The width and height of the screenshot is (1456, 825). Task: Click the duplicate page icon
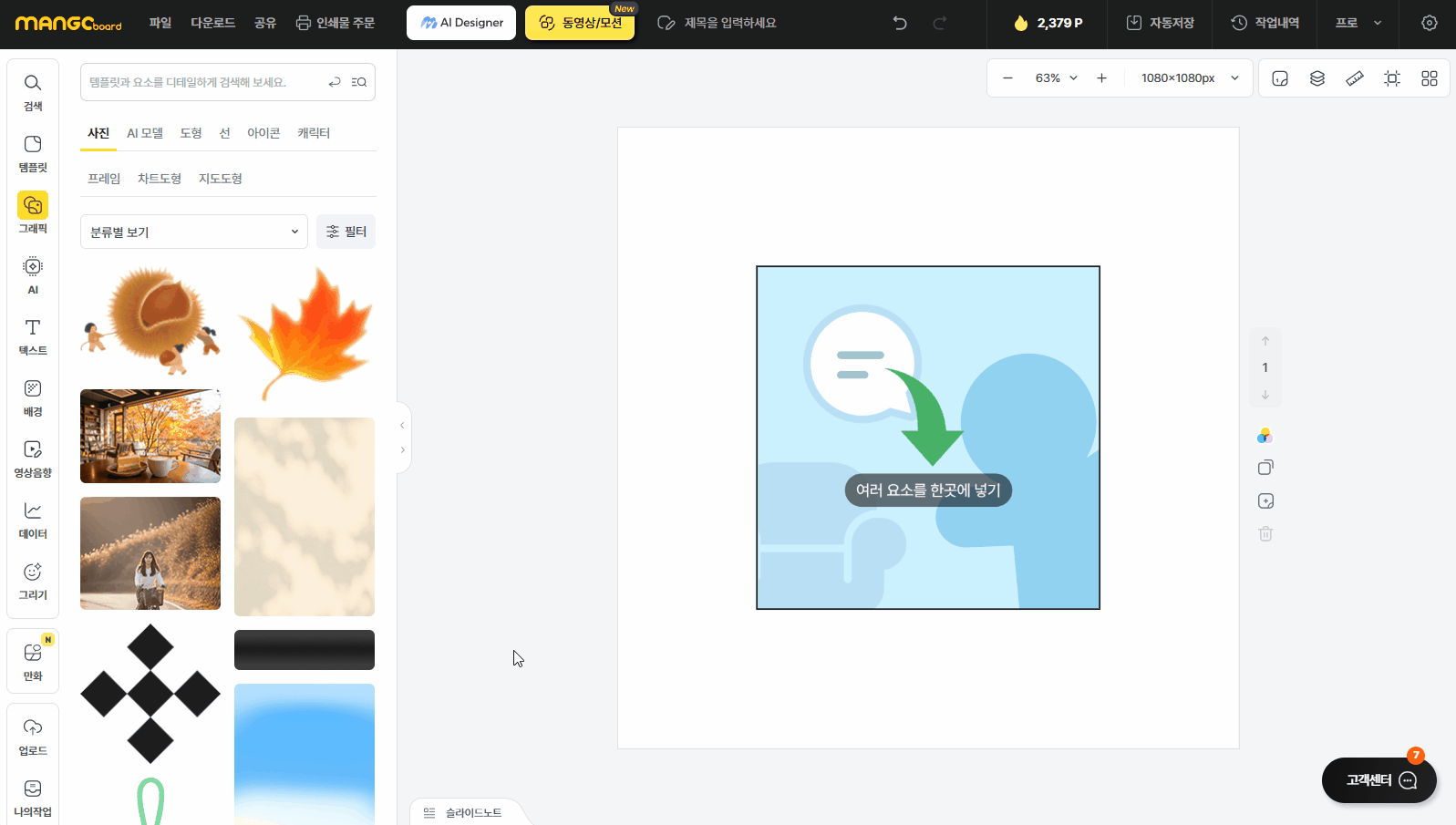[1265, 468]
